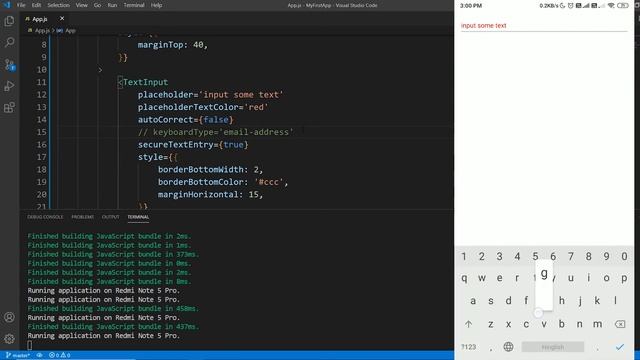
Task: Open Accounts menu in activity bar
Action: click(x=9, y=317)
